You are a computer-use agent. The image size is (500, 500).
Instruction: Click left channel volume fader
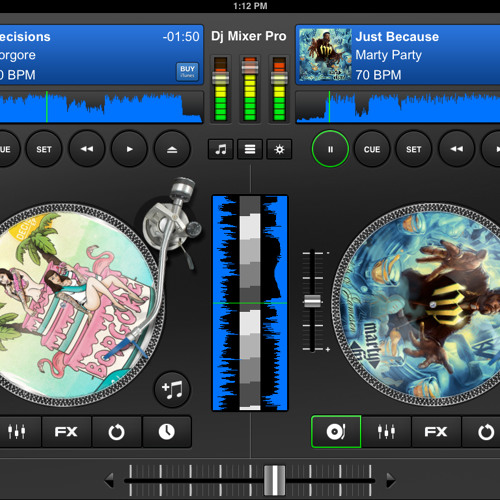[221, 78]
